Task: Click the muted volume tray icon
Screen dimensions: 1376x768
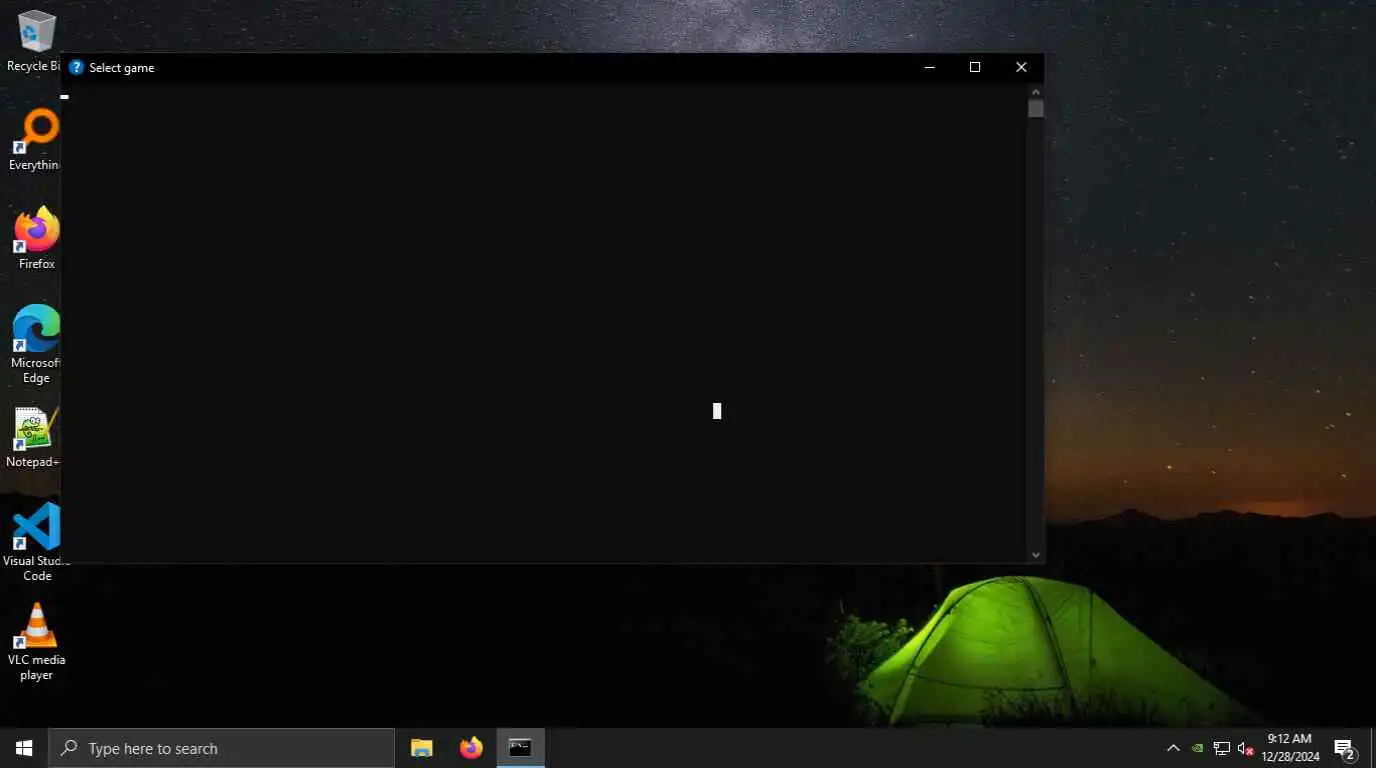Action: tap(1245, 748)
